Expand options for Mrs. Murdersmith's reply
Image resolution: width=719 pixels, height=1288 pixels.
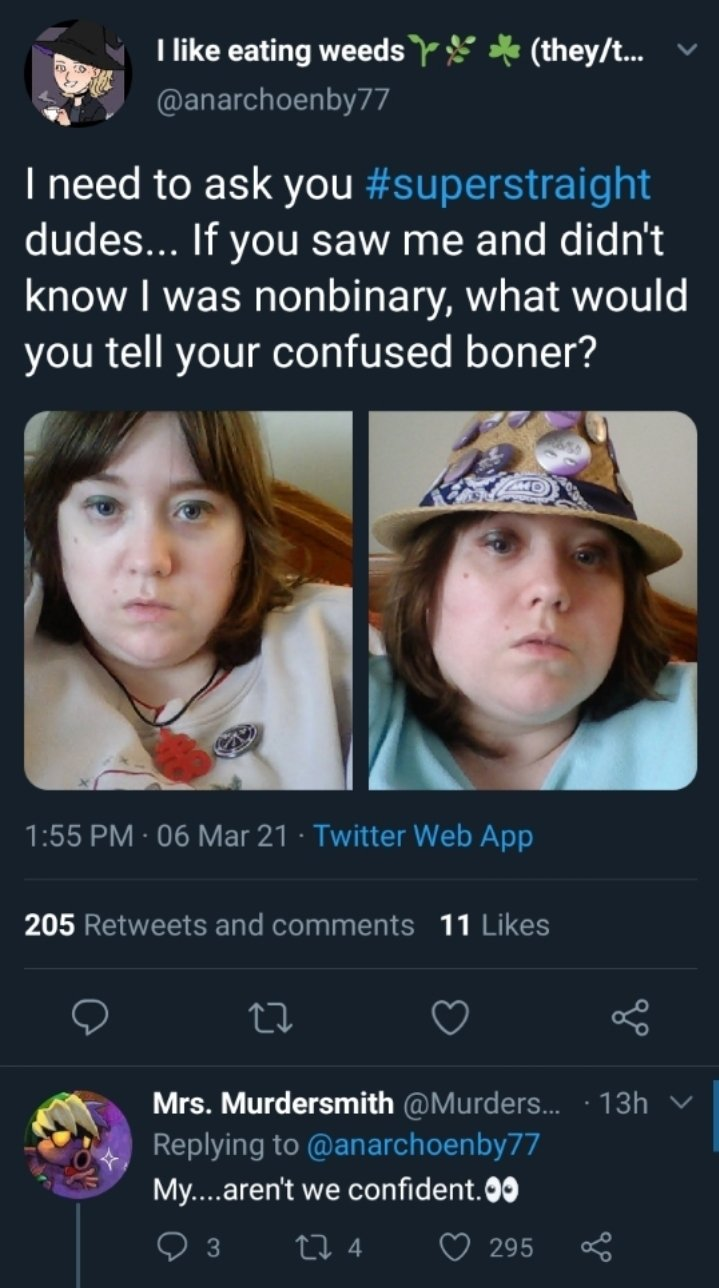point(683,1103)
